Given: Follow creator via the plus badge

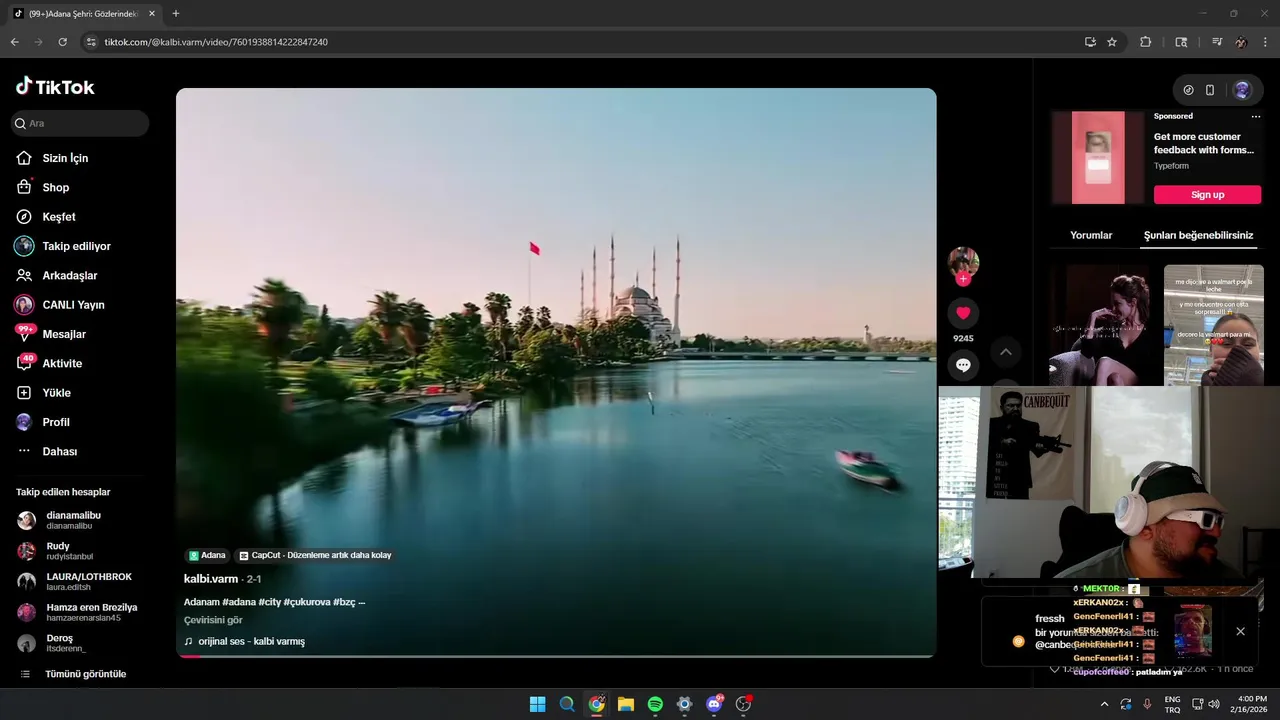Looking at the screenshot, I should coord(963,279).
